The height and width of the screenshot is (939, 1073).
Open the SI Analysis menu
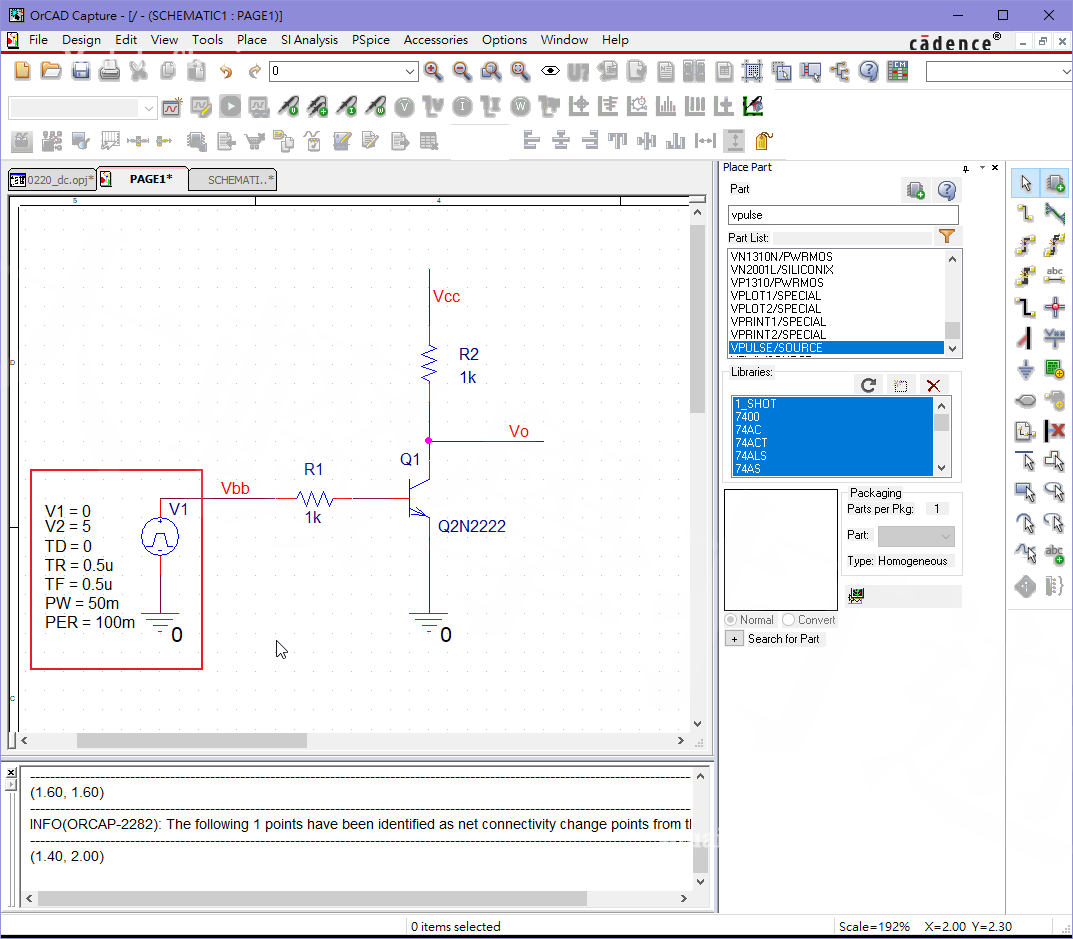point(309,40)
